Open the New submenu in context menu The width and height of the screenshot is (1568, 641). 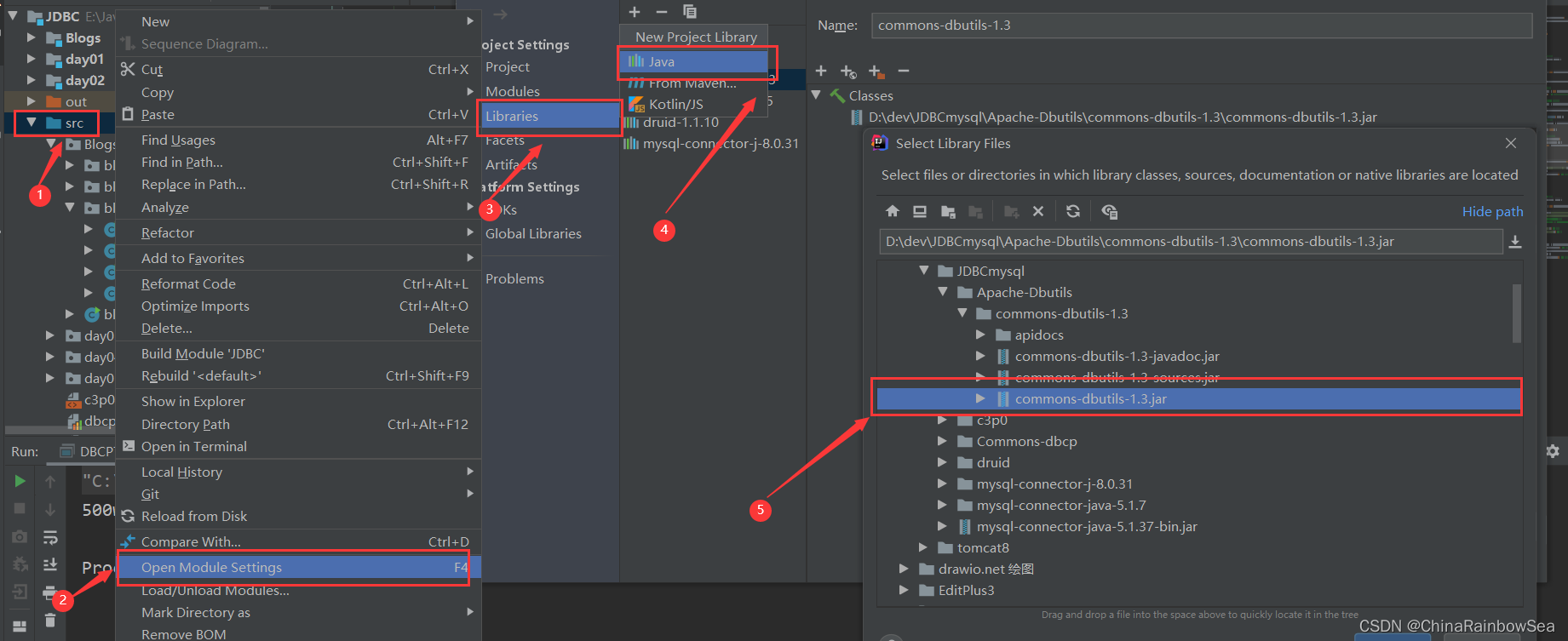click(x=298, y=21)
